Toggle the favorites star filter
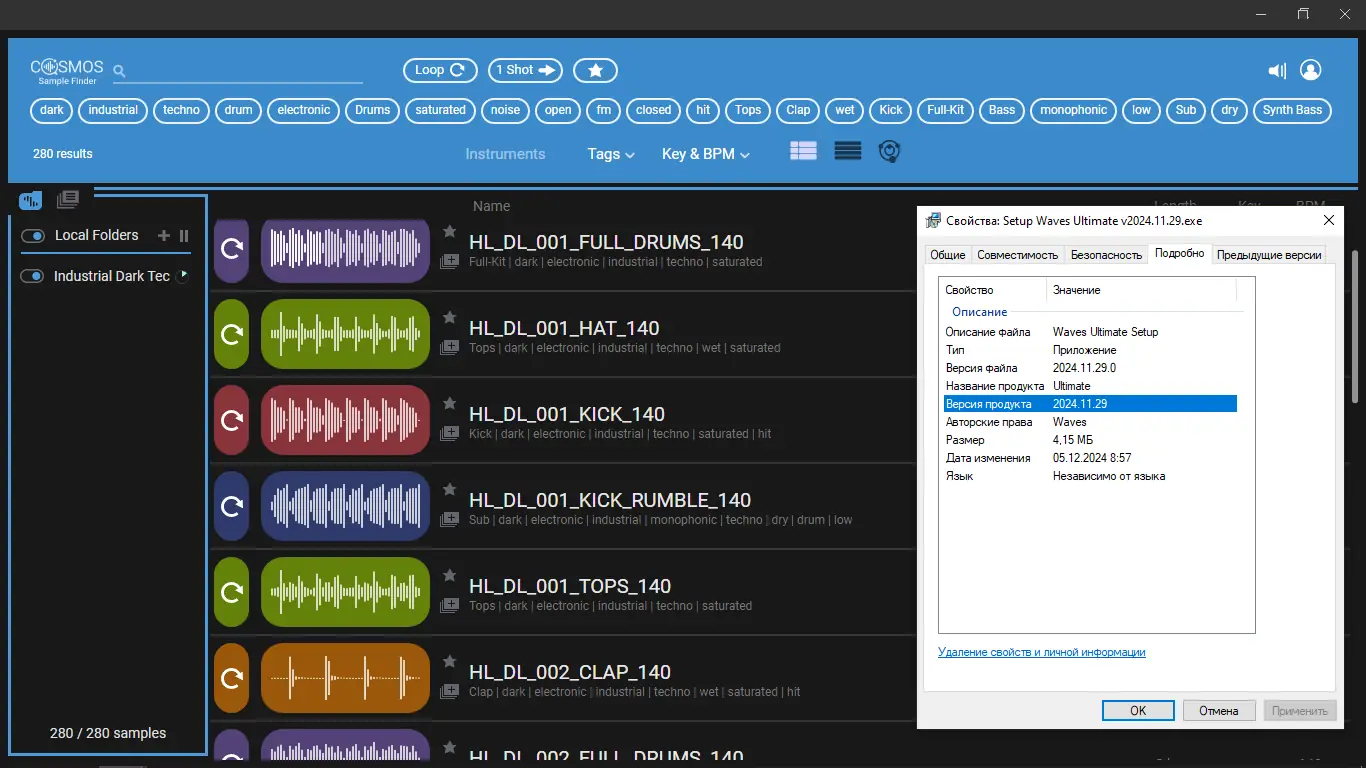The image size is (1366, 768). click(595, 70)
